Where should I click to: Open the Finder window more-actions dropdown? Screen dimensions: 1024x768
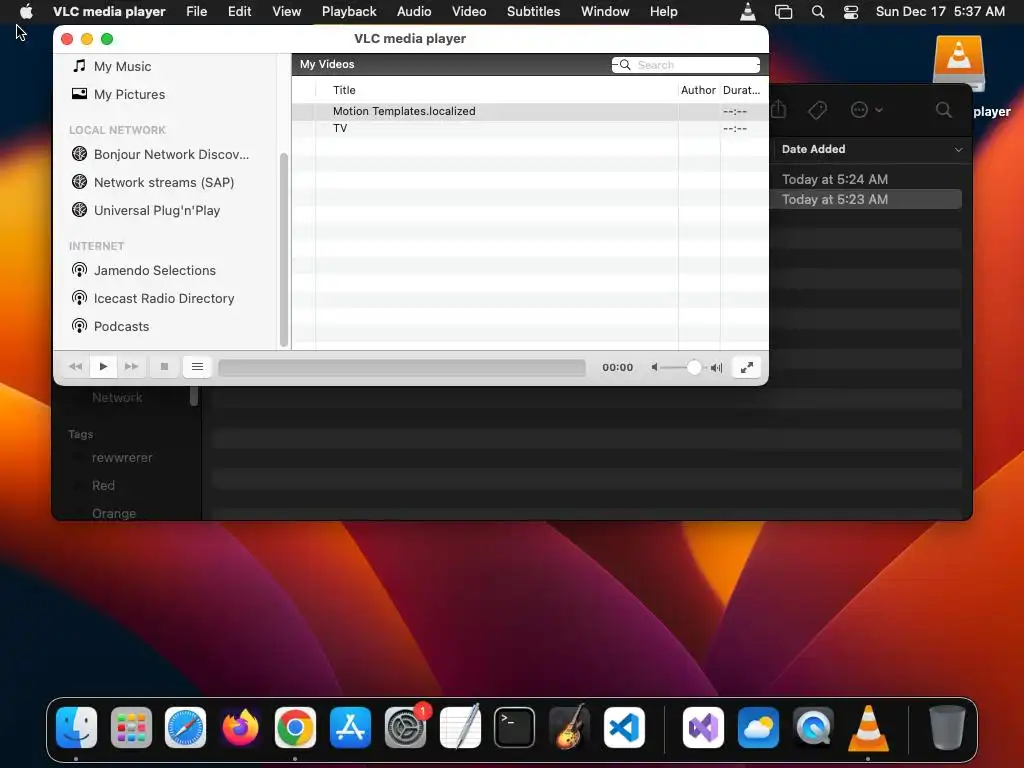pyautogui.click(x=867, y=110)
